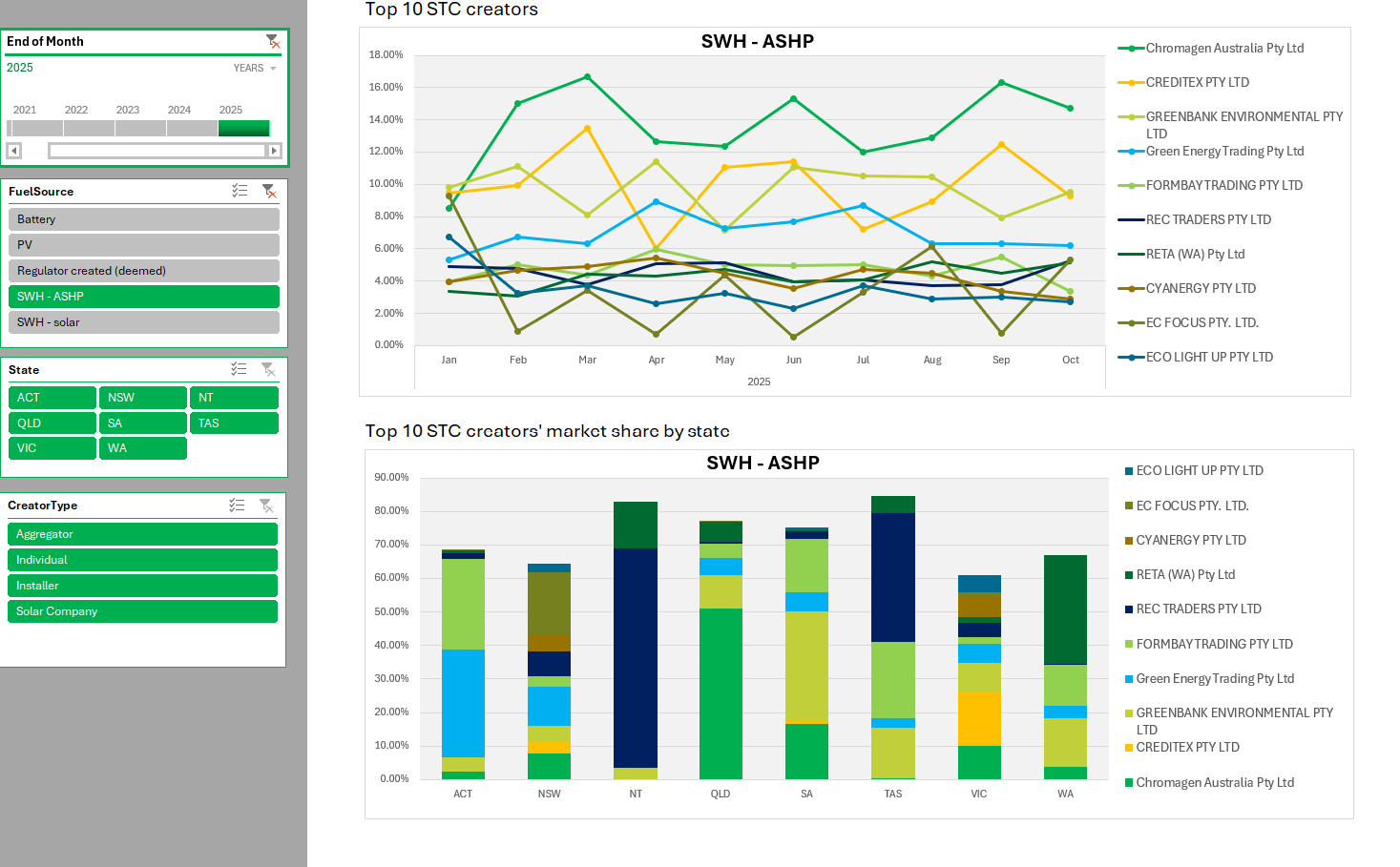Clear the State slicer filter

click(x=268, y=369)
